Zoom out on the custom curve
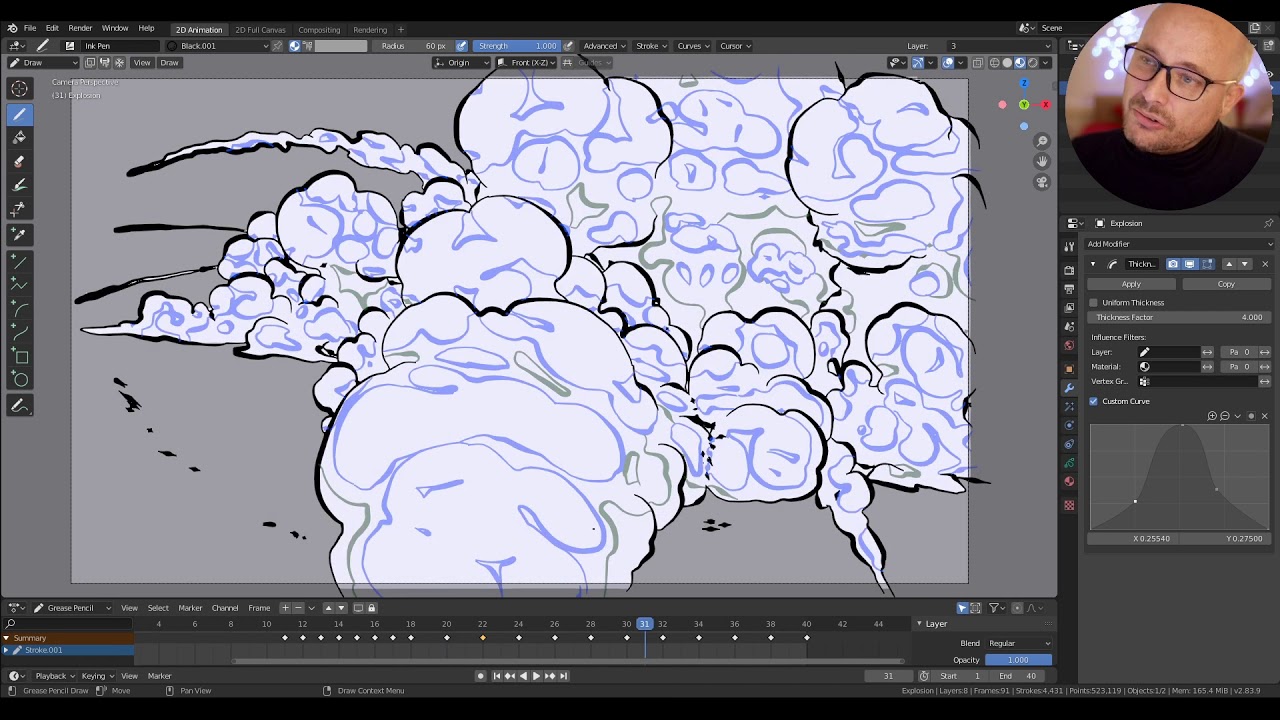This screenshot has height=720, width=1280. click(1225, 416)
